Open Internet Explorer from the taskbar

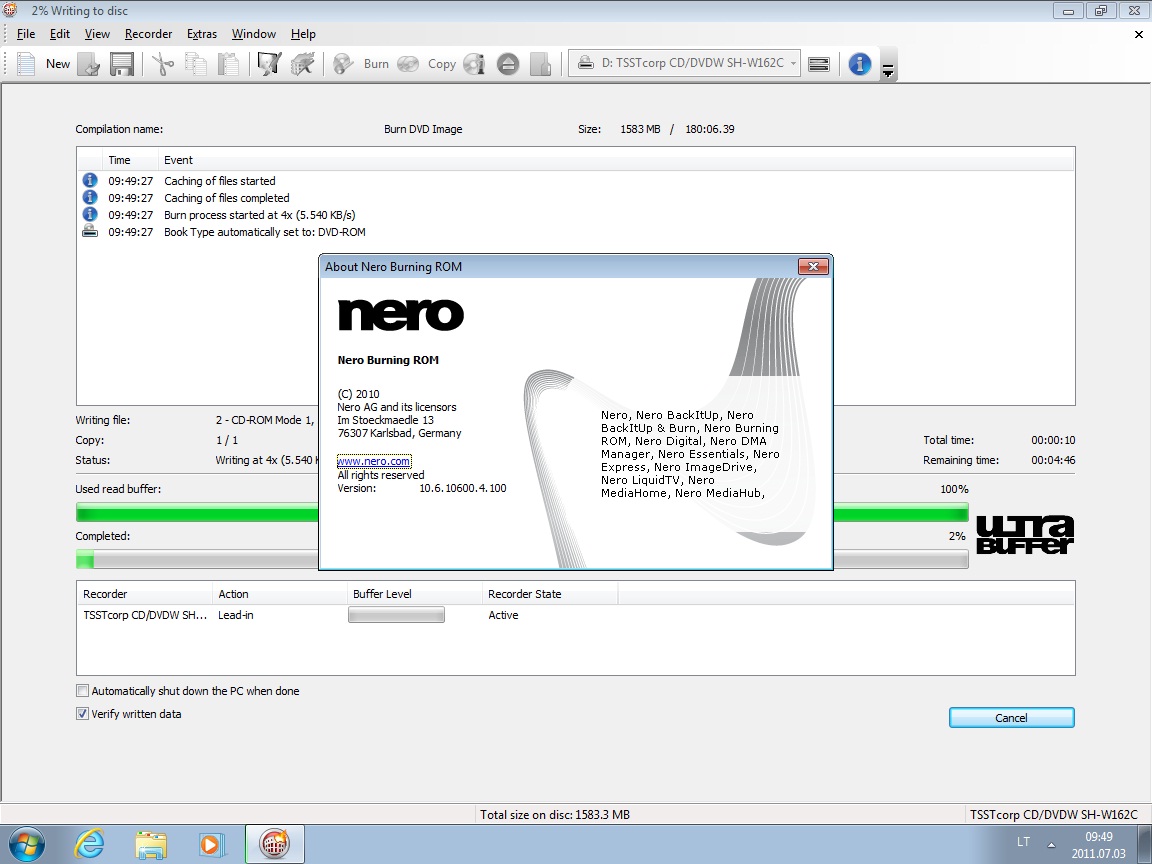(x=89, y=844)
